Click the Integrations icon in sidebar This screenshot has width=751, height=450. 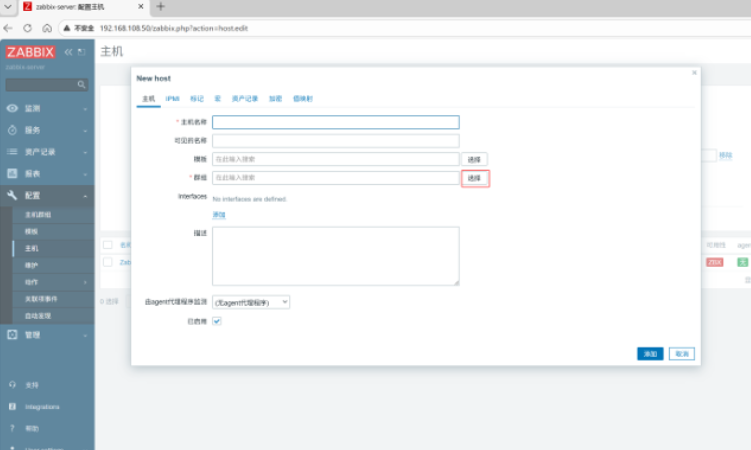coord(12,406)
